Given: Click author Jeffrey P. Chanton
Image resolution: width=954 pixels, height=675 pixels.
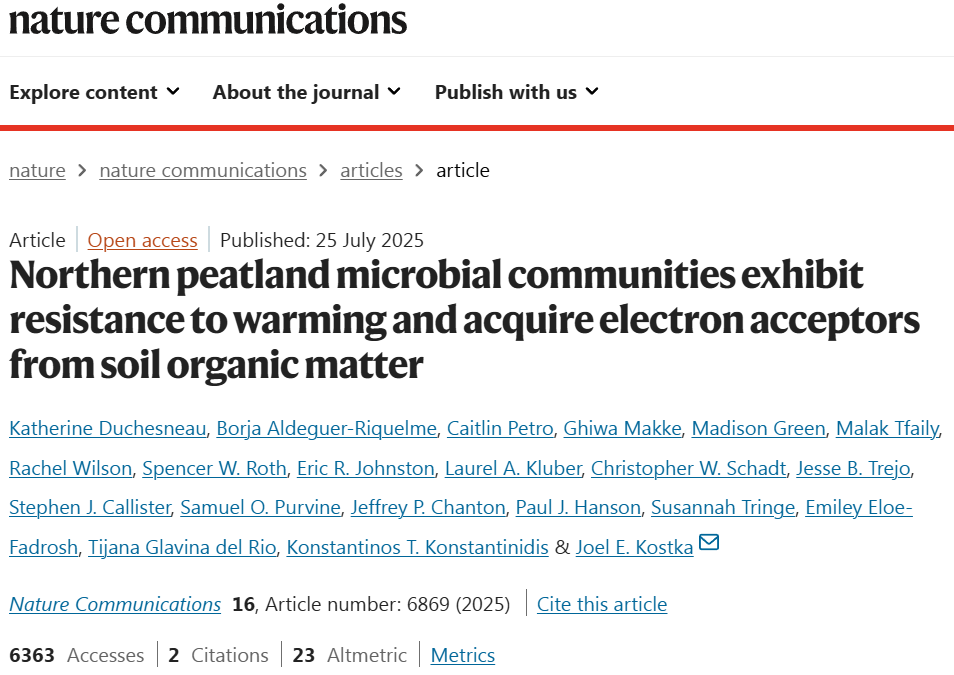Looking at the screenshot, I should (428, 508).
